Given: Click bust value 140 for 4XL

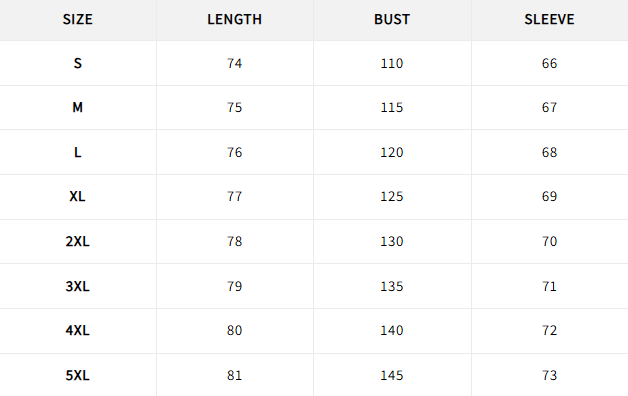Looking at the screenshot, I should coord(392,330).
